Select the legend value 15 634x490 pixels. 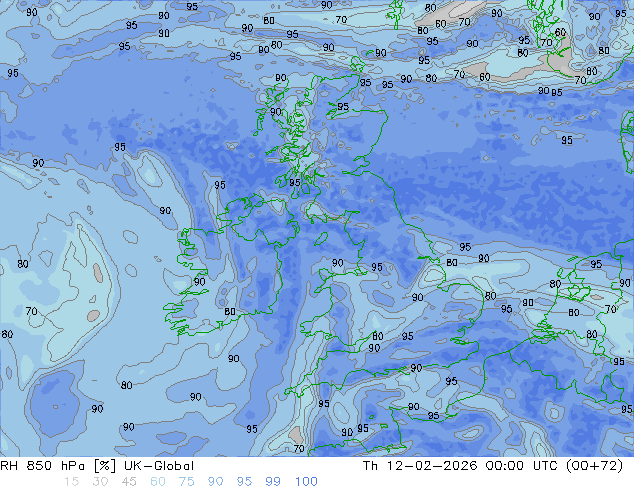71,482
